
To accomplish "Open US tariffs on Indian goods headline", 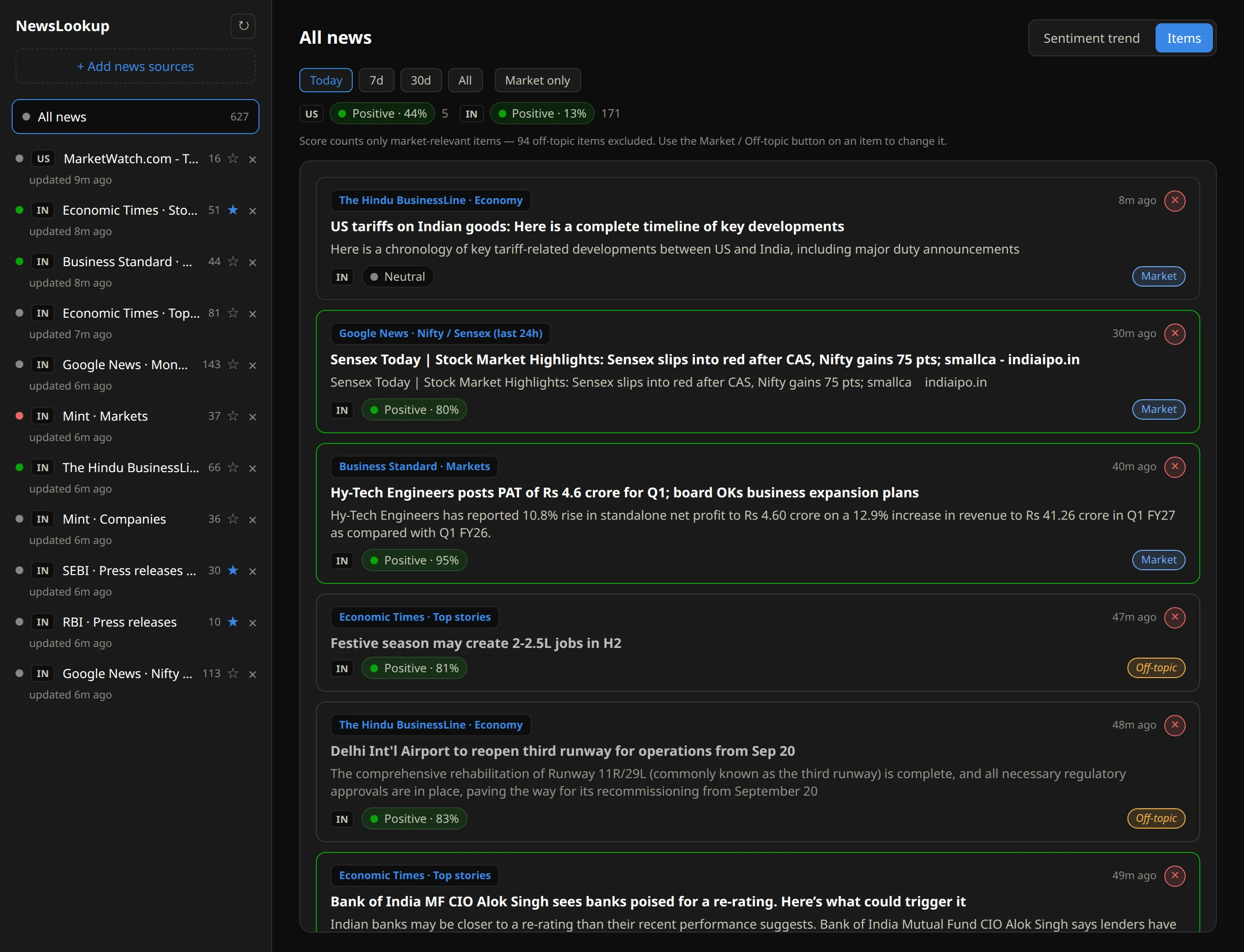I will pyautogui.click(x=587, y=227).
